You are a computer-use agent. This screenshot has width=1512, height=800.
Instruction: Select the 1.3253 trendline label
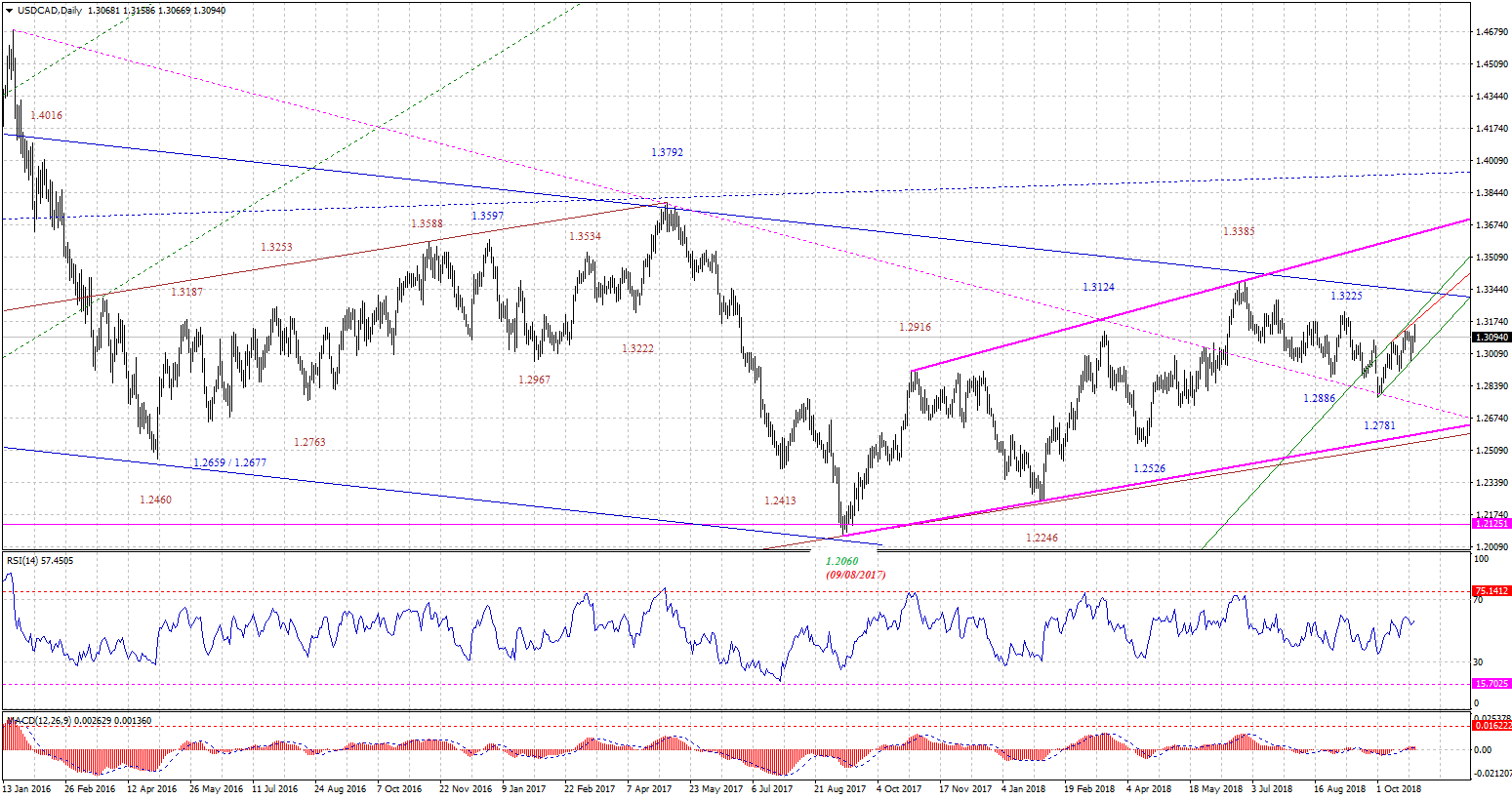[276, 248]
